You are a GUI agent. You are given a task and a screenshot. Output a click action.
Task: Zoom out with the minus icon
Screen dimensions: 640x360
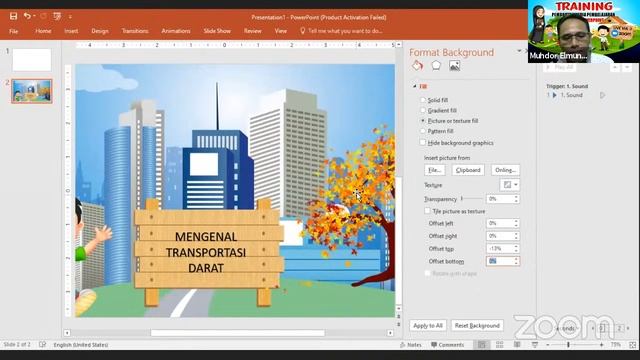tap(547, 345)
